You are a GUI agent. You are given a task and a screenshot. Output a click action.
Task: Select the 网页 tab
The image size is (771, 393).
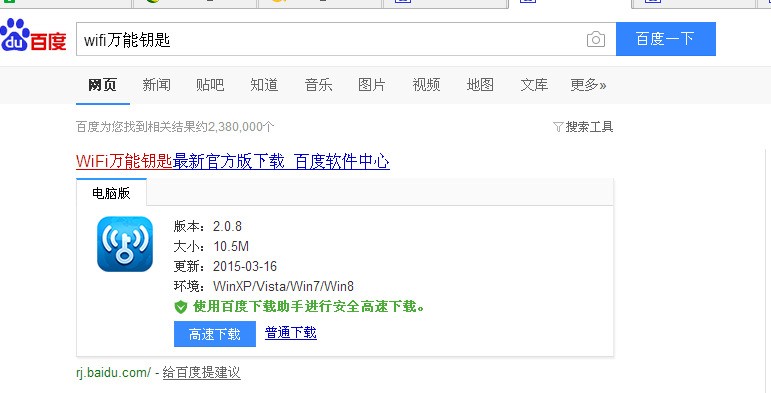102,85
